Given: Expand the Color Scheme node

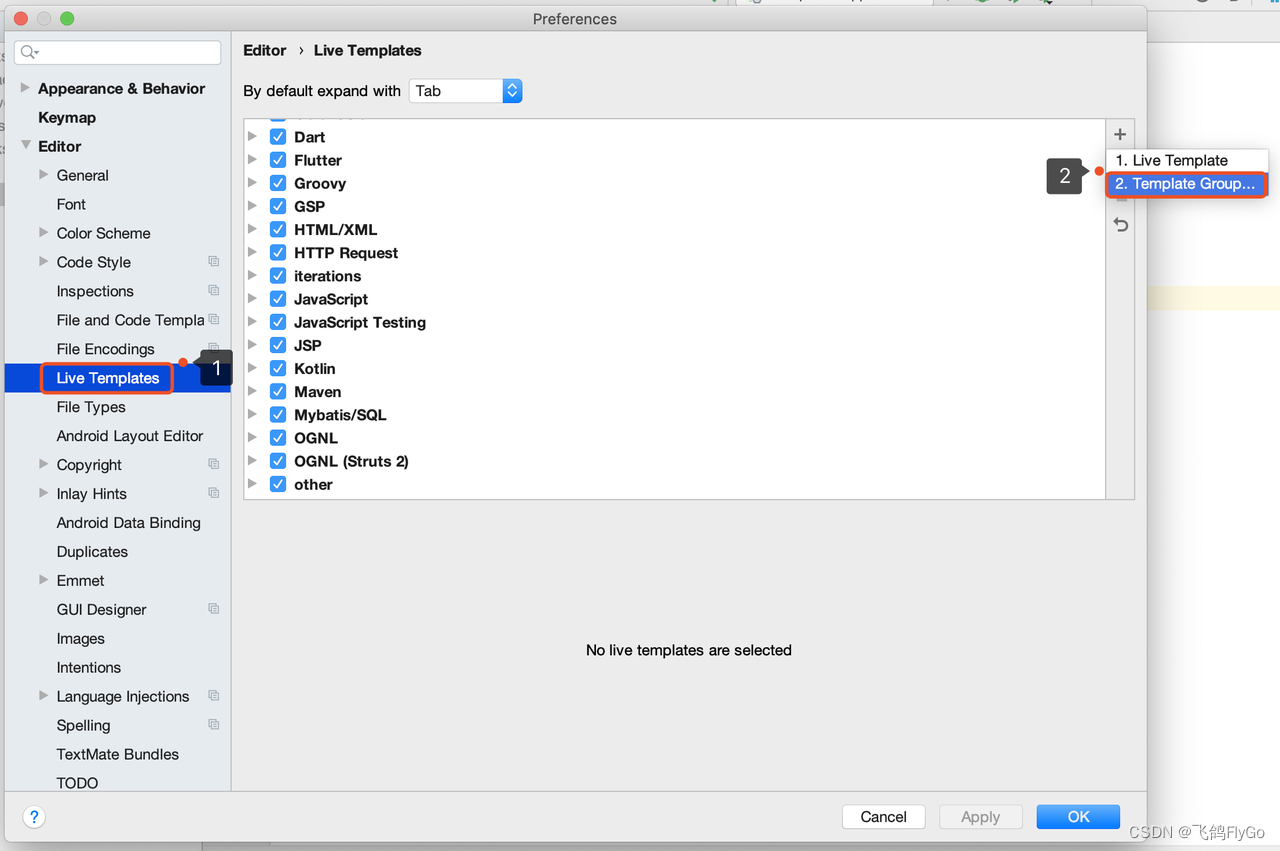Looking at the screenshot, I should point(43,233).
